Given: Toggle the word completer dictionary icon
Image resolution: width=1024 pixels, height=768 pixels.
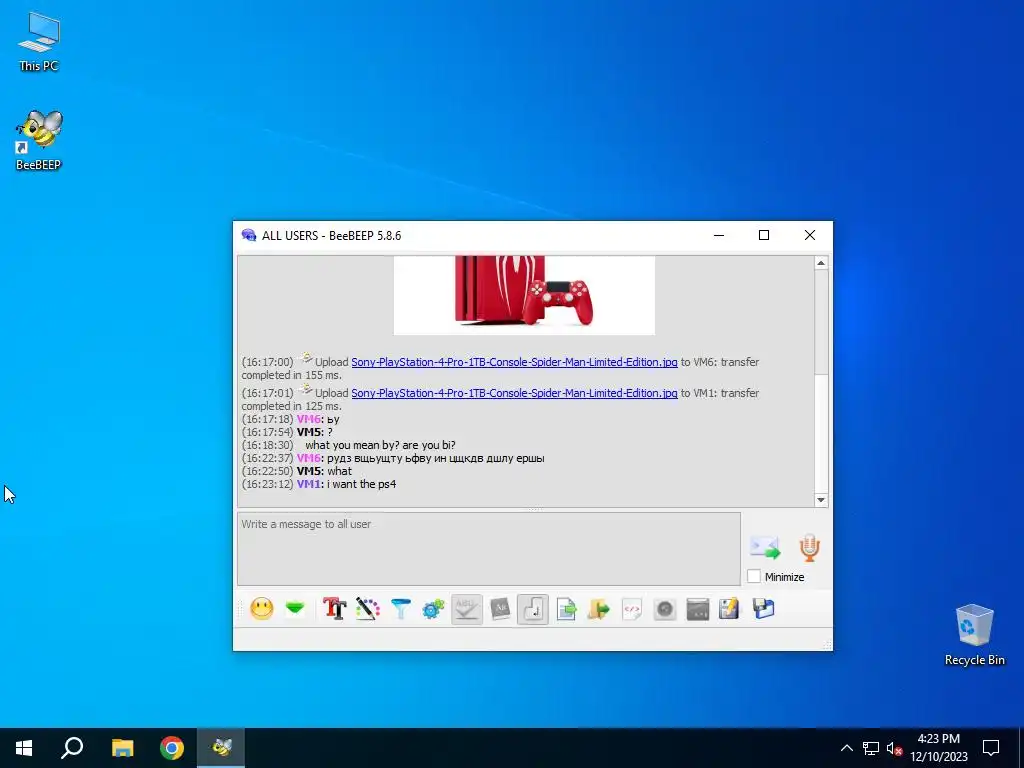Looking at the screenshot, I should point(500,609).
